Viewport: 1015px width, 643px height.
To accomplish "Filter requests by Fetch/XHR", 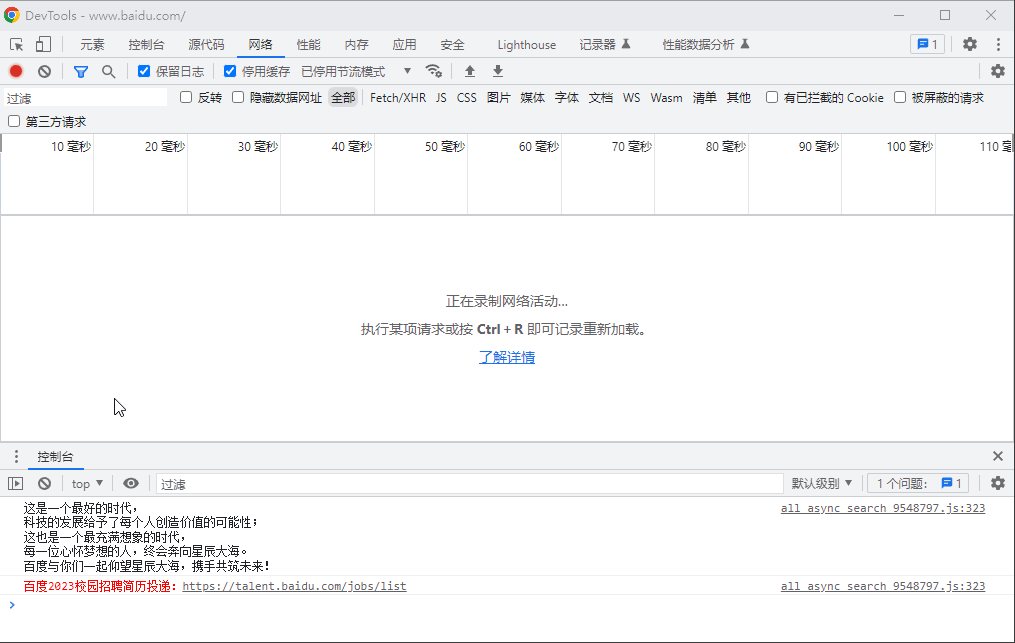I will coord(397,98).
